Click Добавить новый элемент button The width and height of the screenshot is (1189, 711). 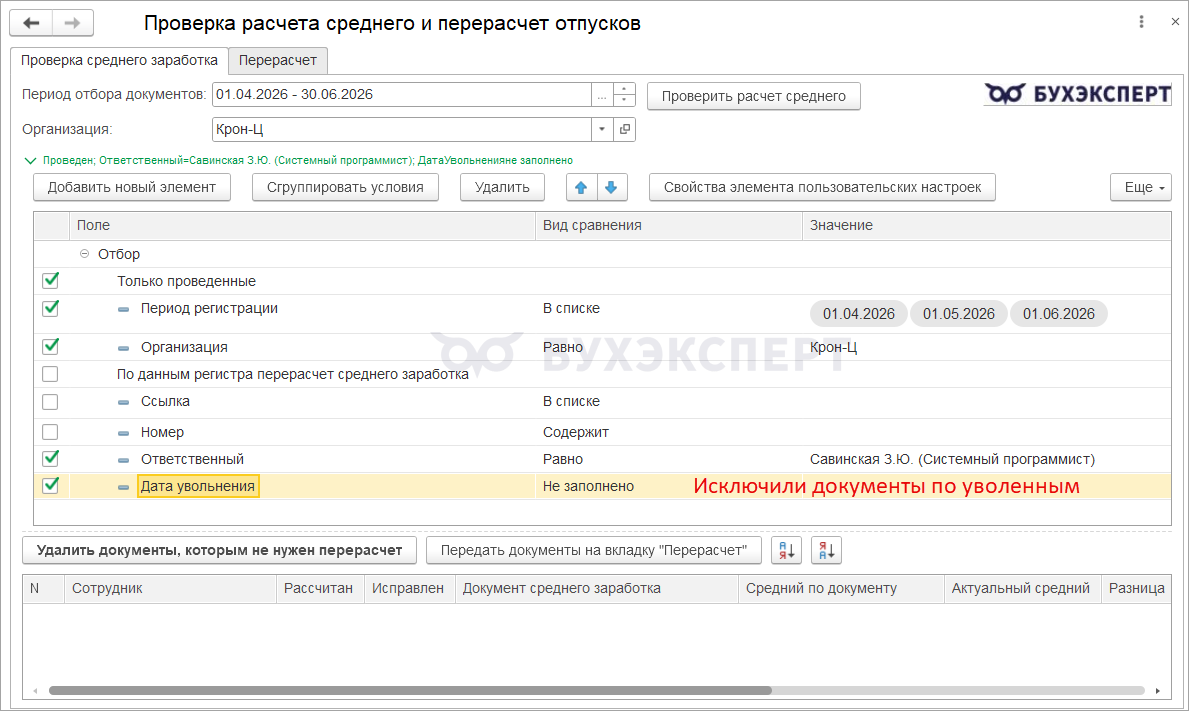coord(132,187)
